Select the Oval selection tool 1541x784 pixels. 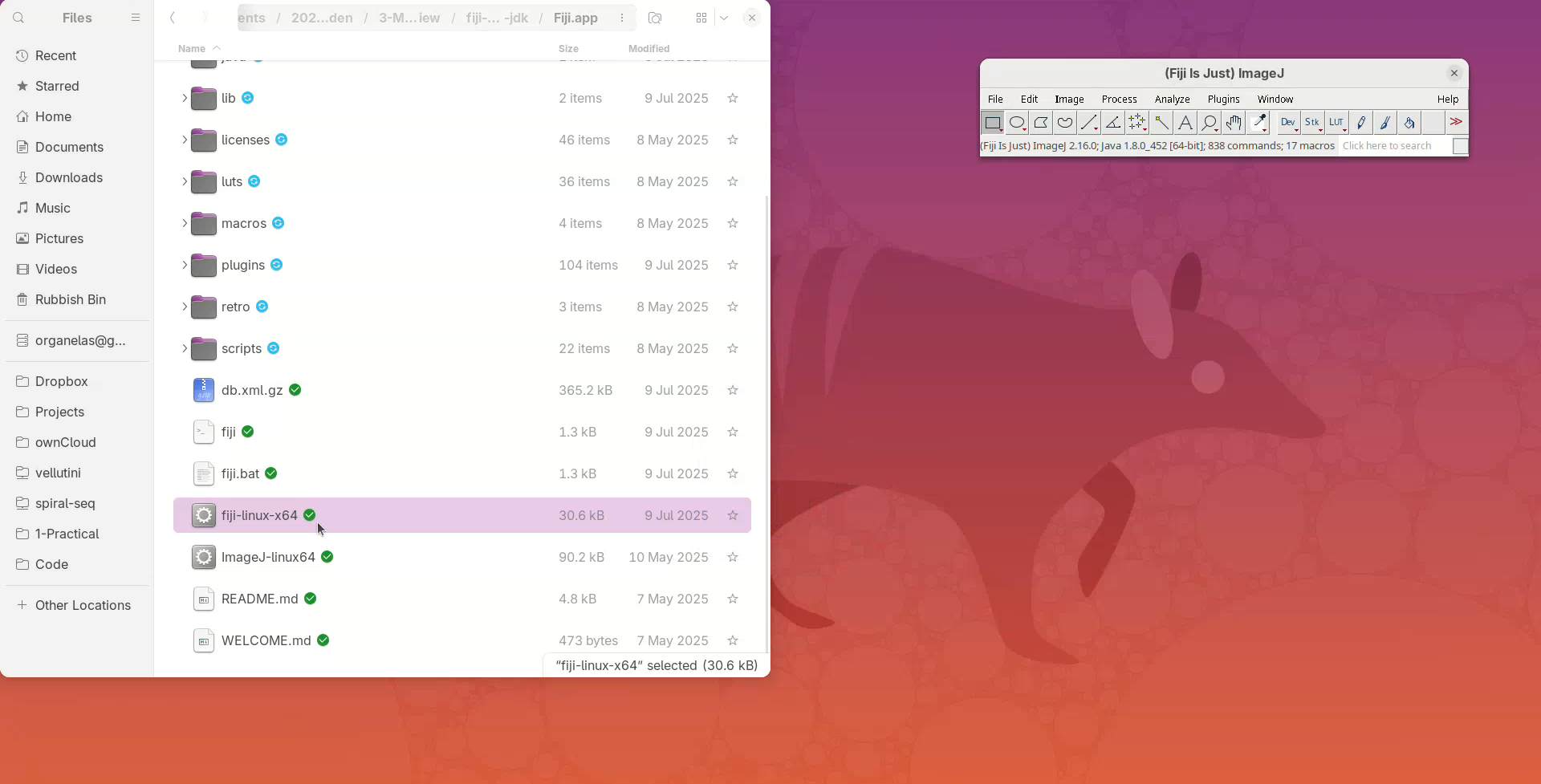click(x=1017, y=123)
